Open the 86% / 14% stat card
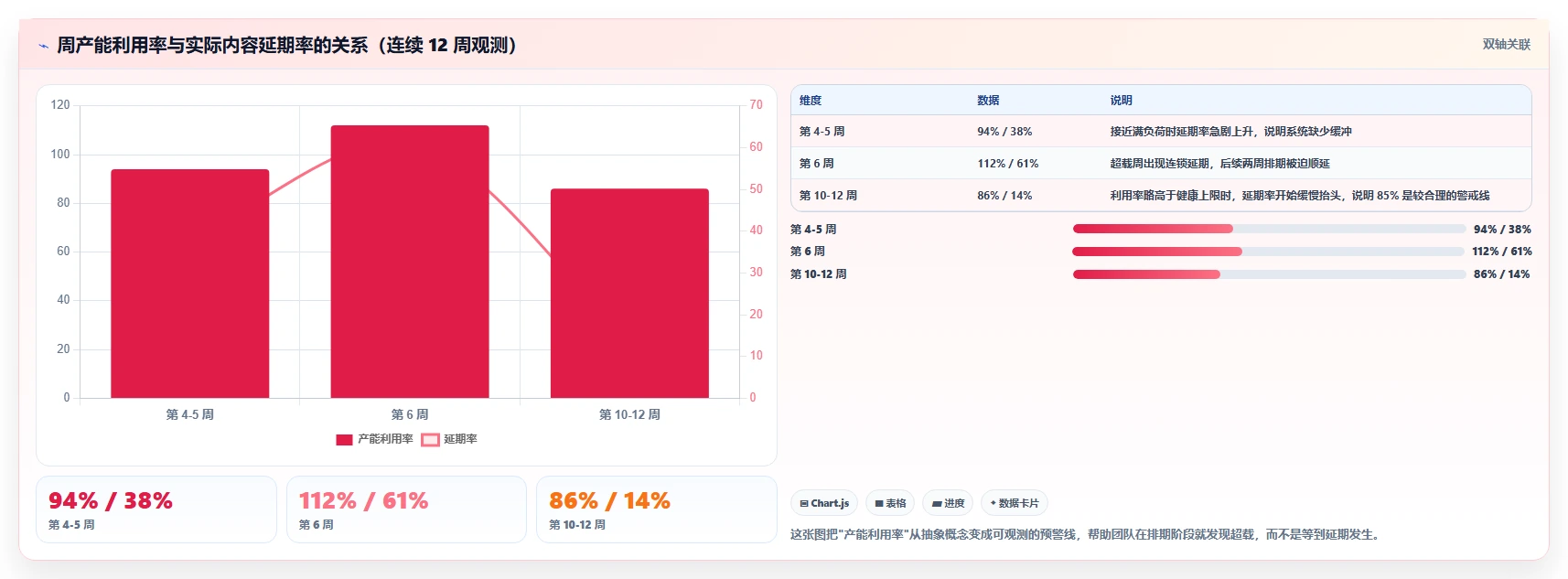Image resolution: width=1568 pixels, height=579 pixels. [x=656, y=509]
